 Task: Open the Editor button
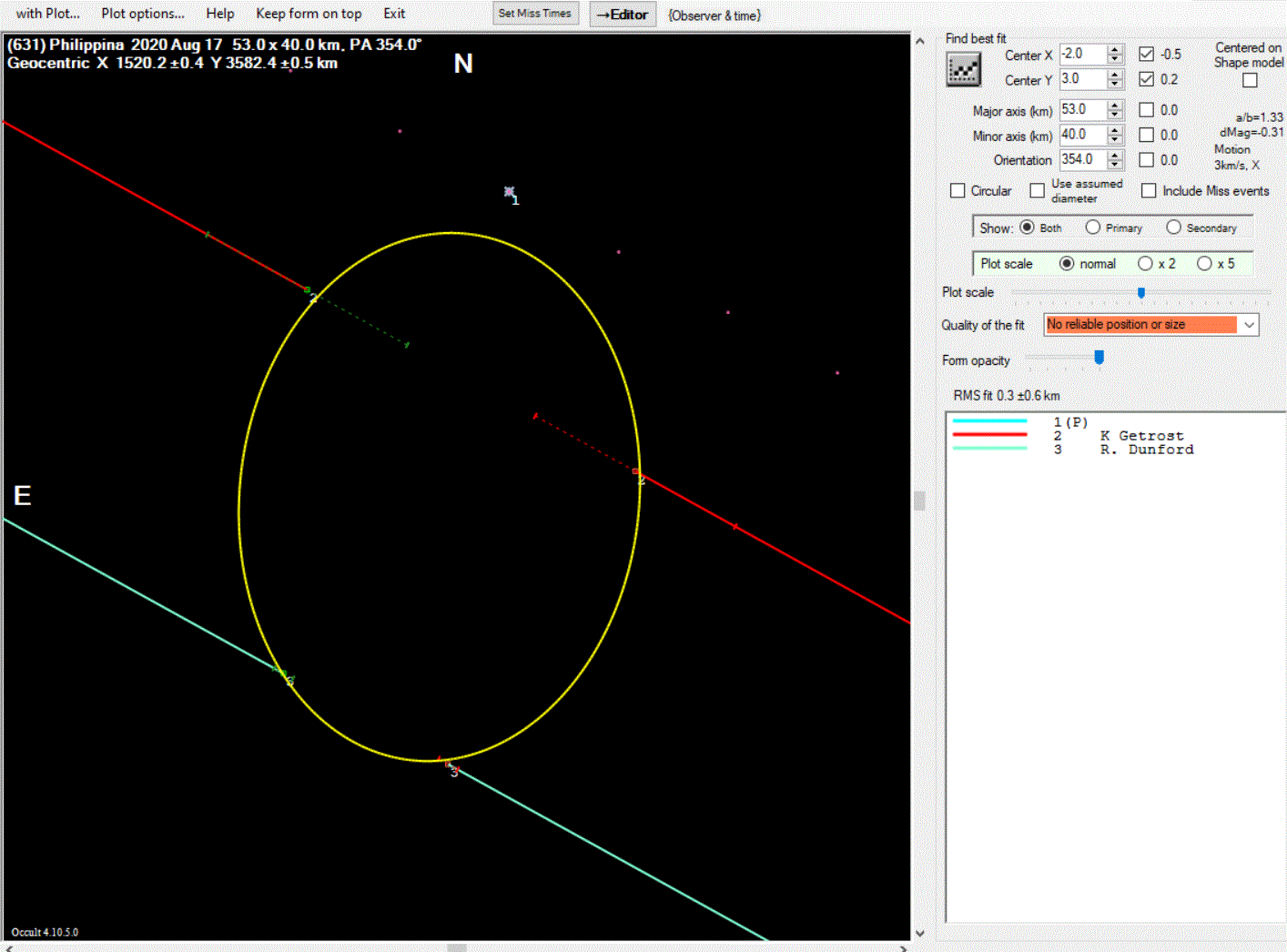point(623,15)
